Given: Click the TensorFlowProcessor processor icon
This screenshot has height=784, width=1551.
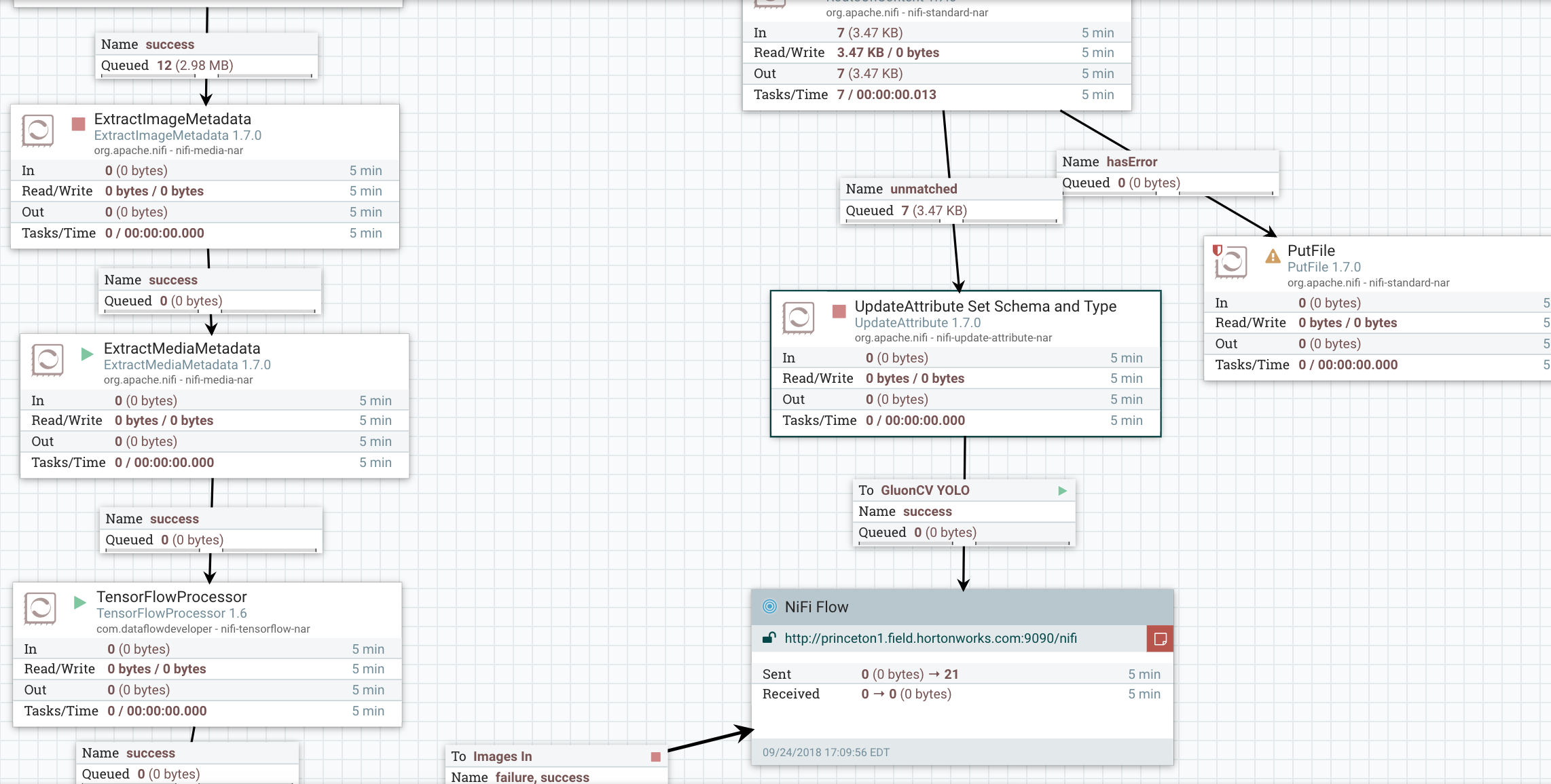Looking at the screenshot, I should [x=40, y=608].
